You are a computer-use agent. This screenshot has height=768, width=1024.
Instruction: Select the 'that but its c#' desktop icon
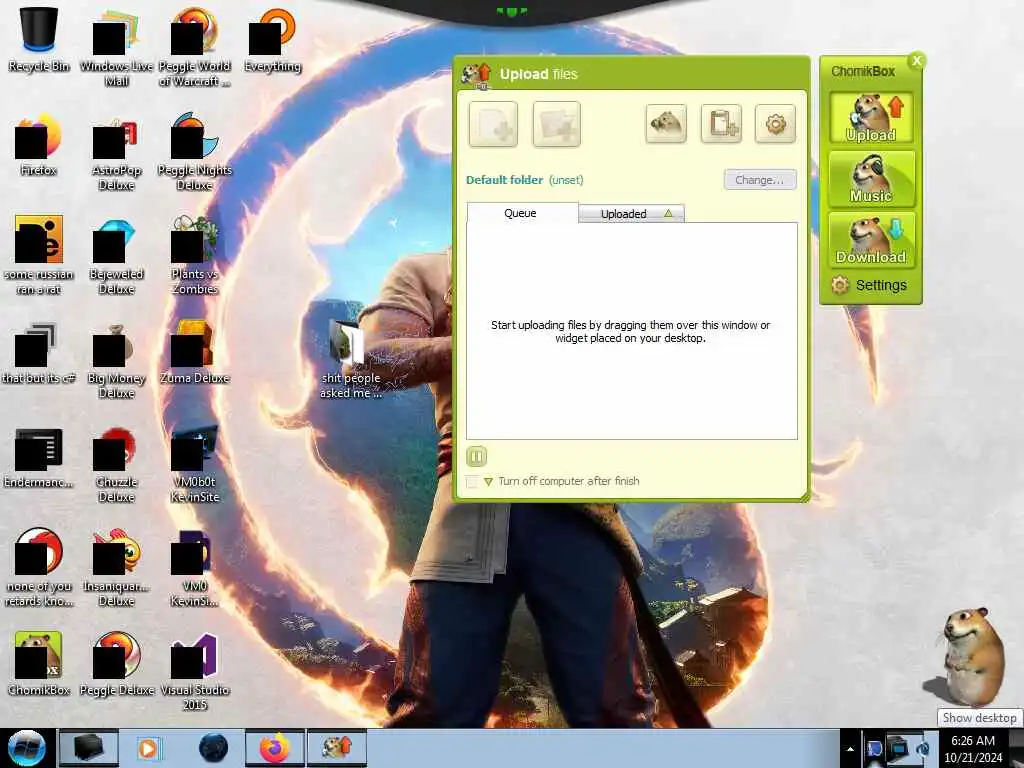pyautogui.click(x=39, y=352)
